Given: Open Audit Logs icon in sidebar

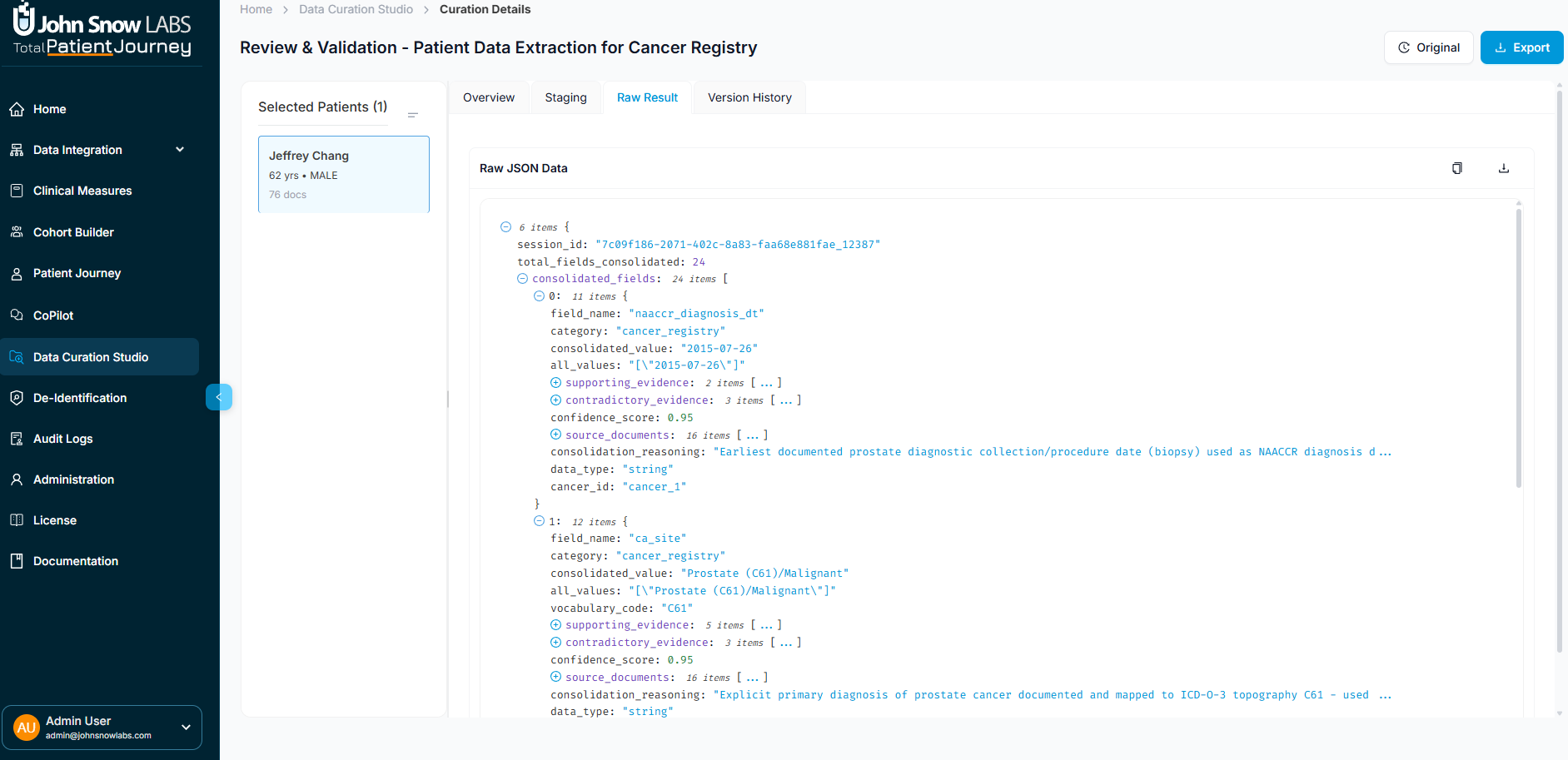Looking at the screenshot, I should pyautogui.click(x=17, y=439).
